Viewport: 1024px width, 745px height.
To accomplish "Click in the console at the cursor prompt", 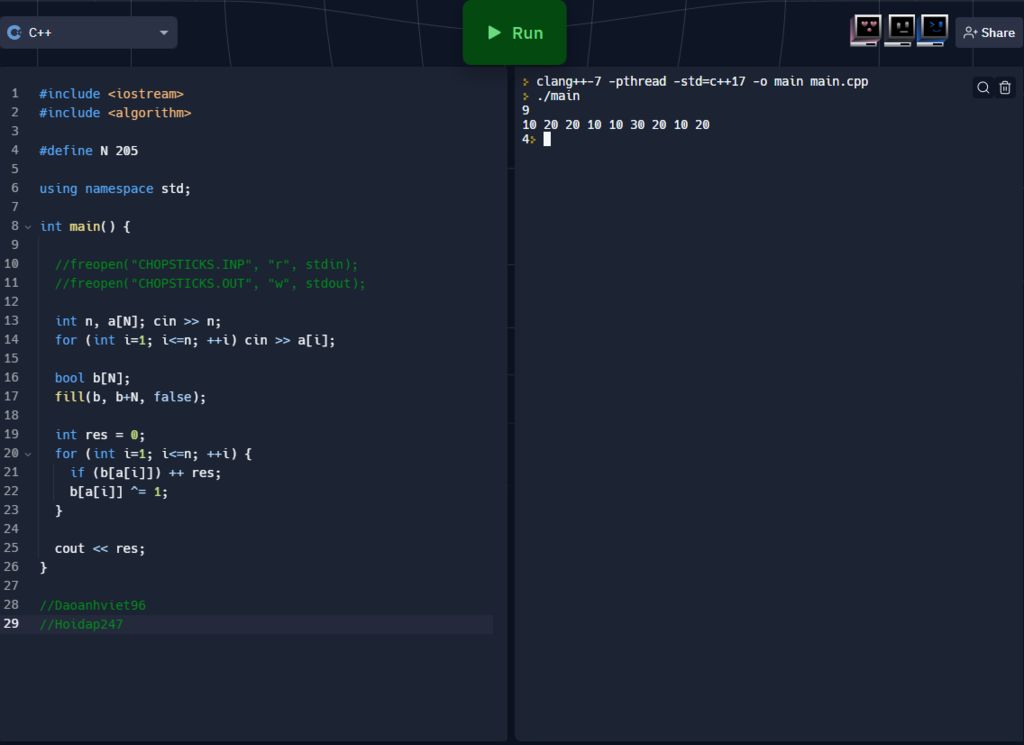I will point(547,139).
